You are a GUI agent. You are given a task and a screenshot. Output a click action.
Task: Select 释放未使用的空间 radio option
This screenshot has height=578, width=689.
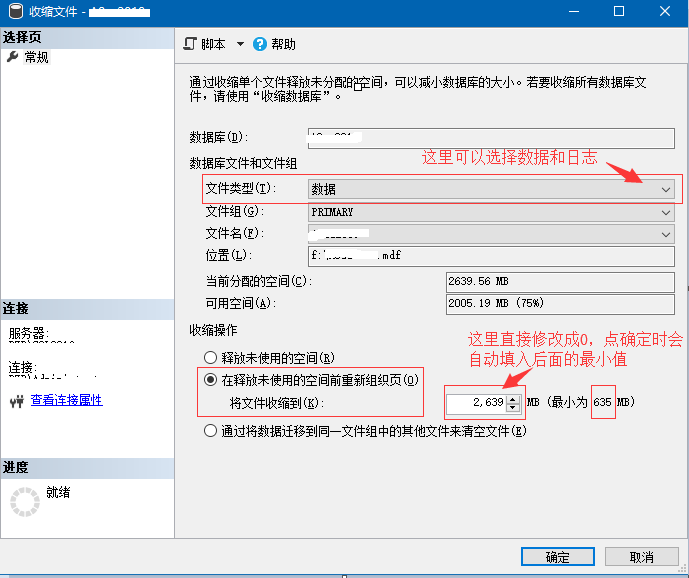[x=210, y=357]
